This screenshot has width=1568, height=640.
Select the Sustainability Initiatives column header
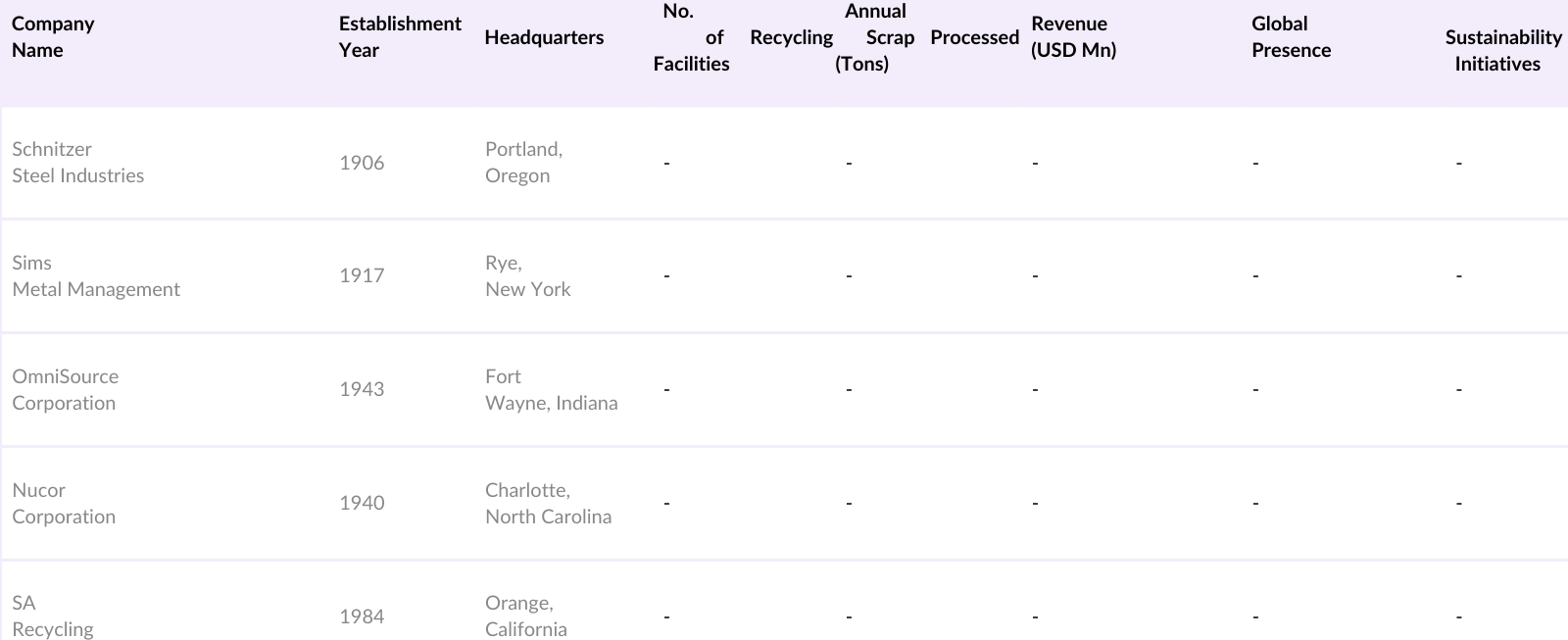[1502, 50]
